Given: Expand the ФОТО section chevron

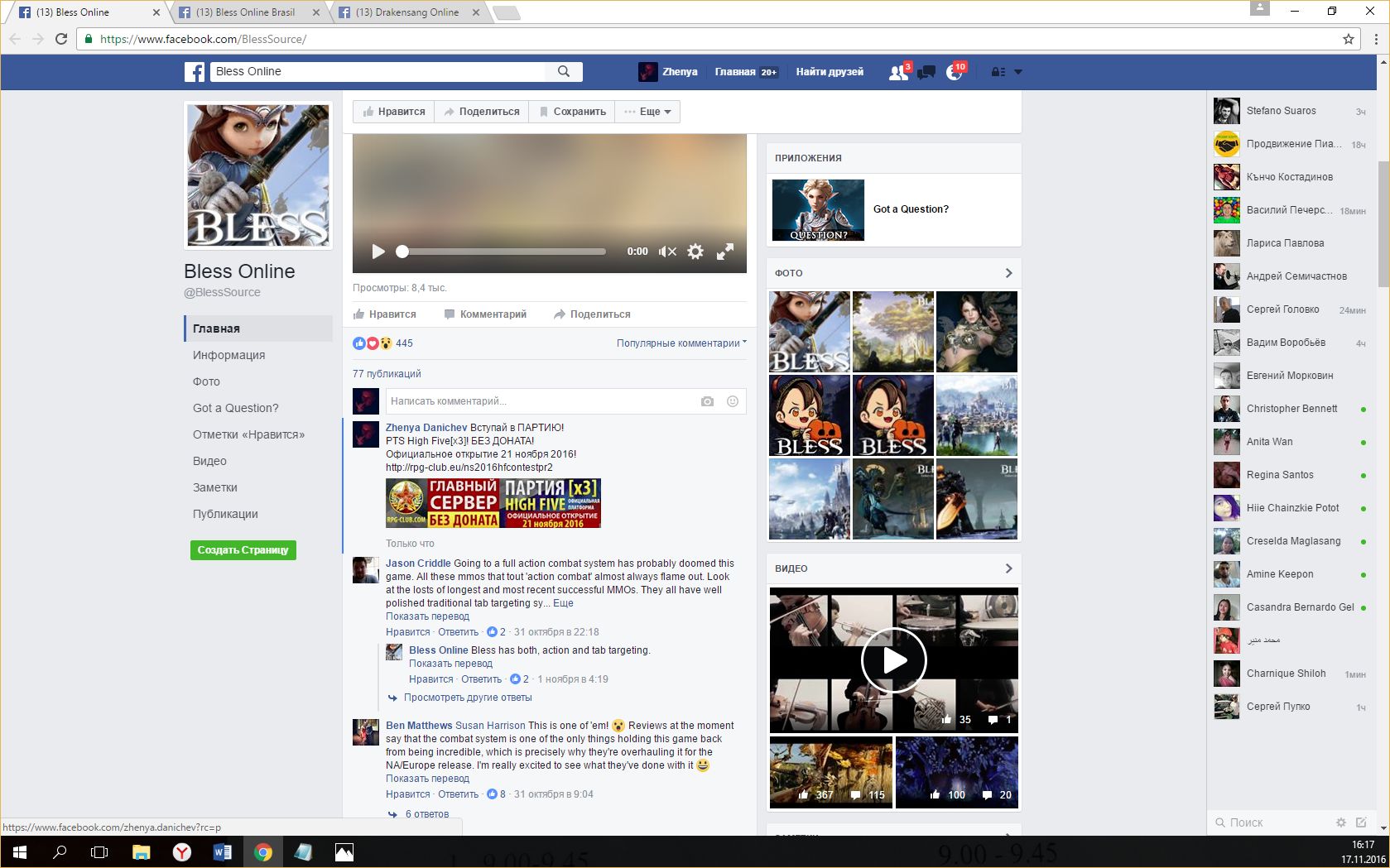Looking at the screenshot, I should [1008, 273].
